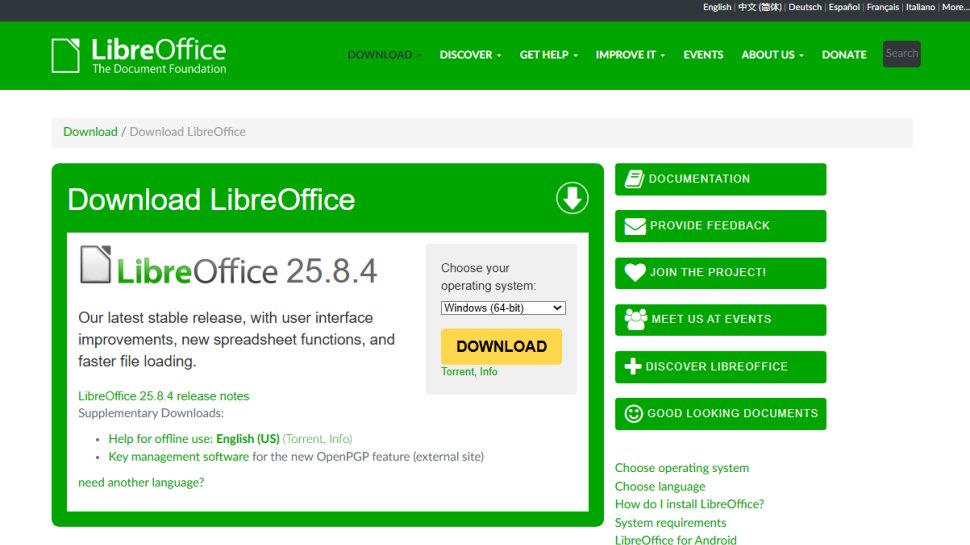Click the PROVIDE FEEDBACK sidebar button
970x545 pixels.
coord(720,226)
